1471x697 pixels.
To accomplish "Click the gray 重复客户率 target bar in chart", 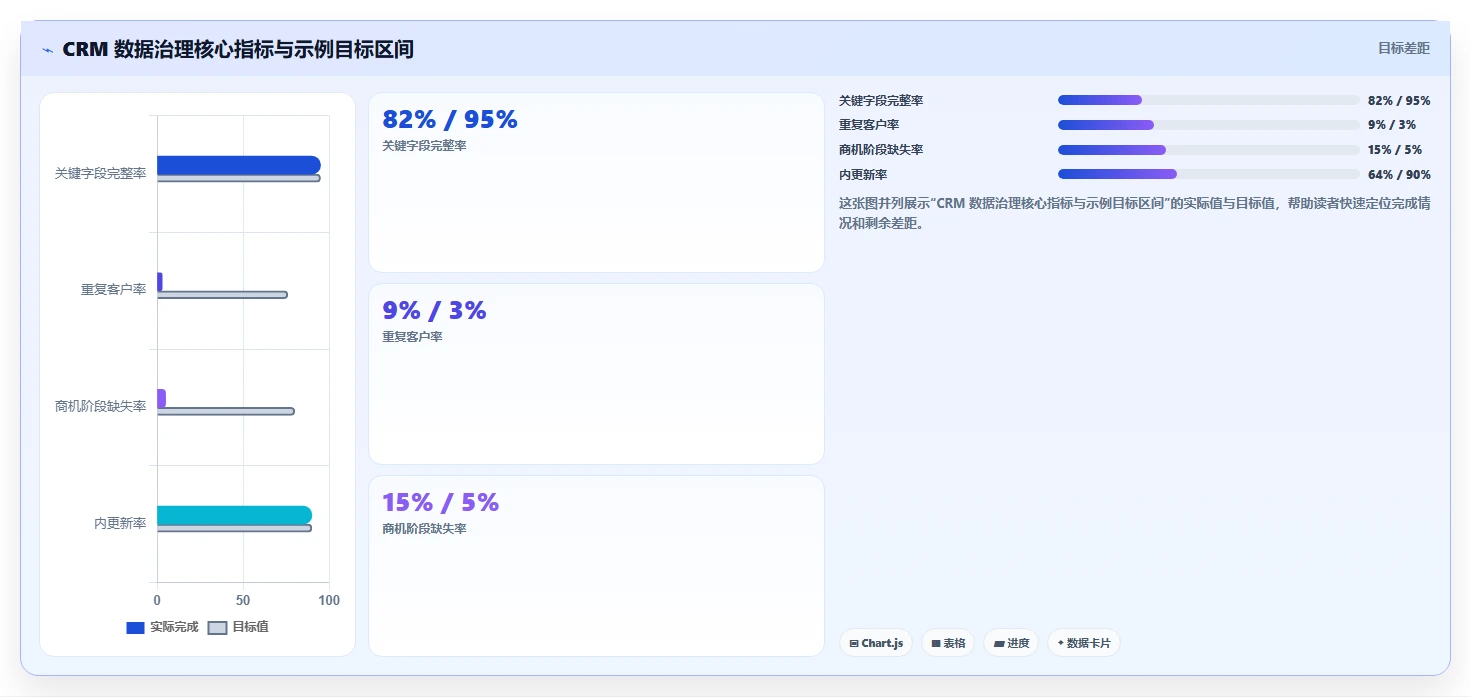I will pyautogui.click(x=222, y=295).
